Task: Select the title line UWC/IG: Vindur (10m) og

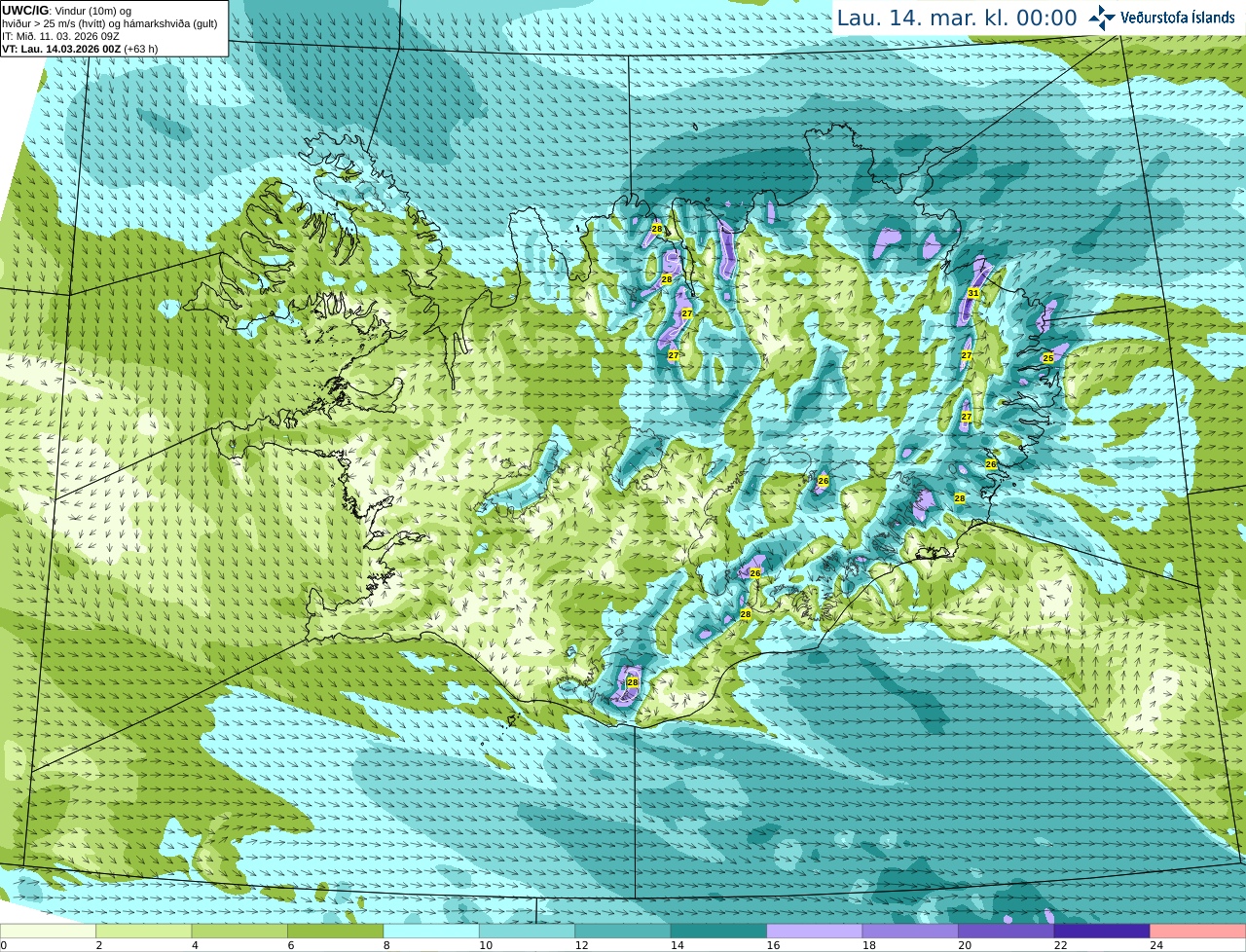Action: click(x=66, y=11)
